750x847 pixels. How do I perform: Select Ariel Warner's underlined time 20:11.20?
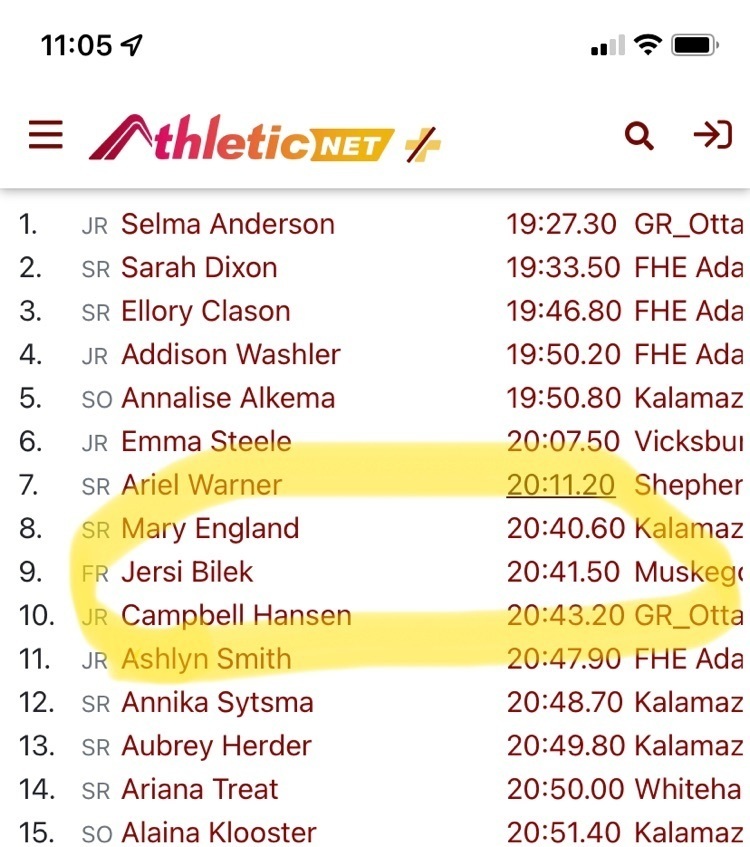click(560, 485)
